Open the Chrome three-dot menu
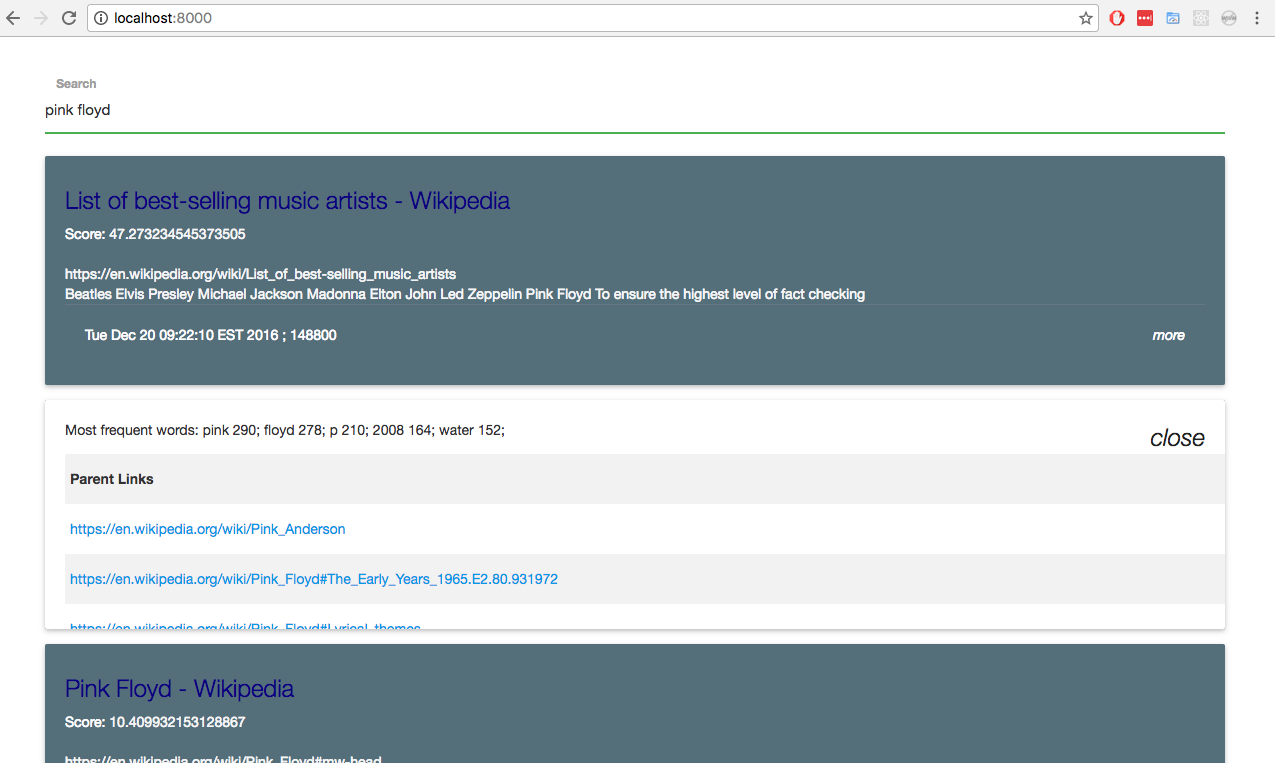1275x763 pixels. tap(1257, 18)
